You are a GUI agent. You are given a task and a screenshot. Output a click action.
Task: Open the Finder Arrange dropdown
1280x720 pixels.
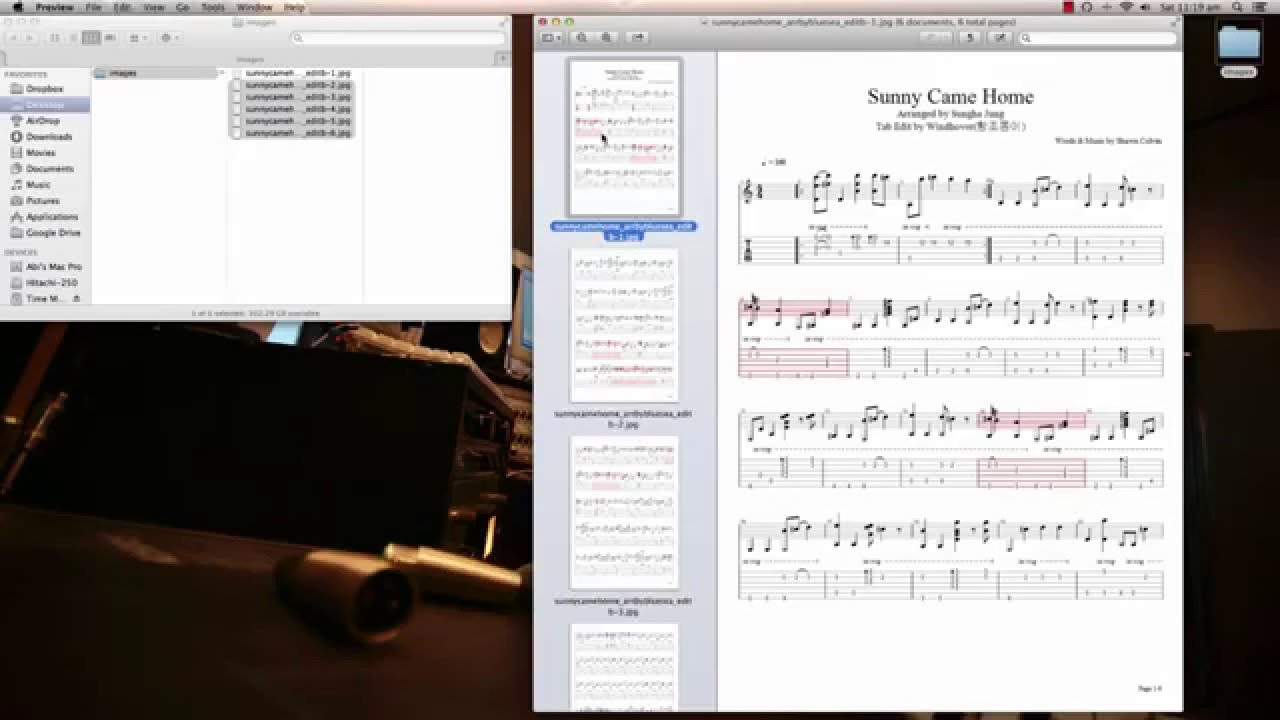pos(138,38)
